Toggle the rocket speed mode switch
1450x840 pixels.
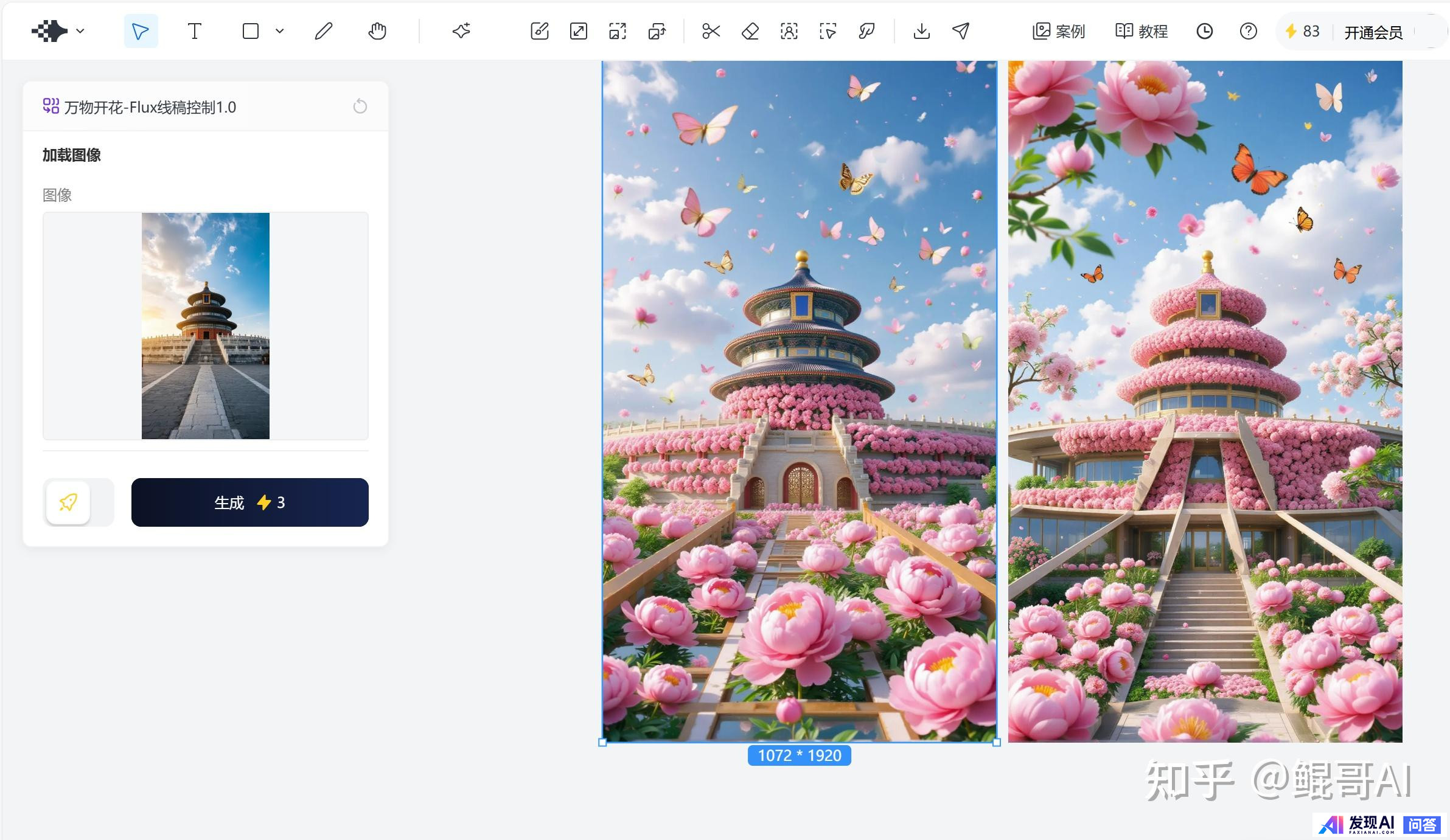[78, 502]
